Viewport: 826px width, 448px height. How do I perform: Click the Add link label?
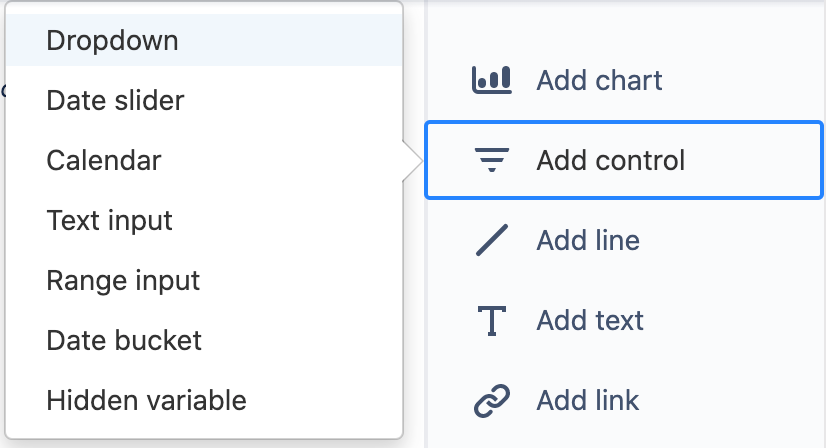pos(588,400)
